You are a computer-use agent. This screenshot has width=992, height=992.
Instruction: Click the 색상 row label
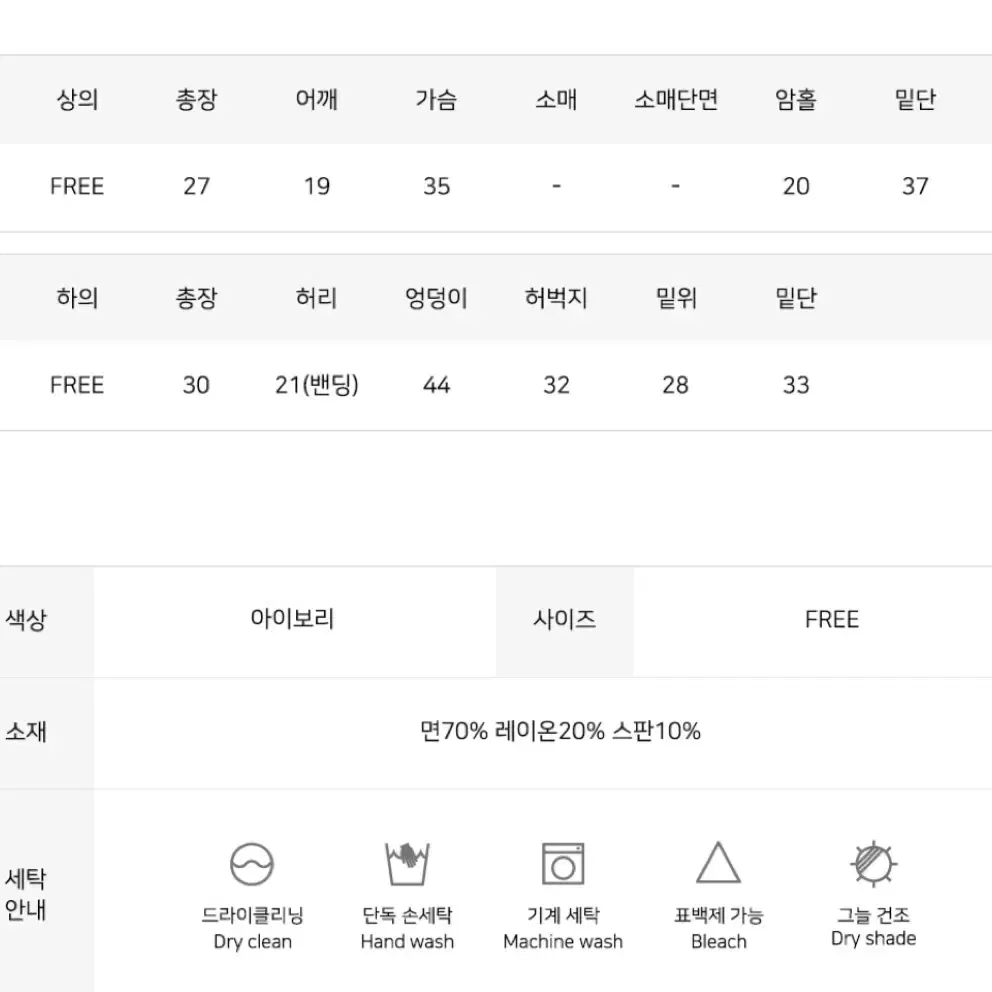click(x=25, y=619)
